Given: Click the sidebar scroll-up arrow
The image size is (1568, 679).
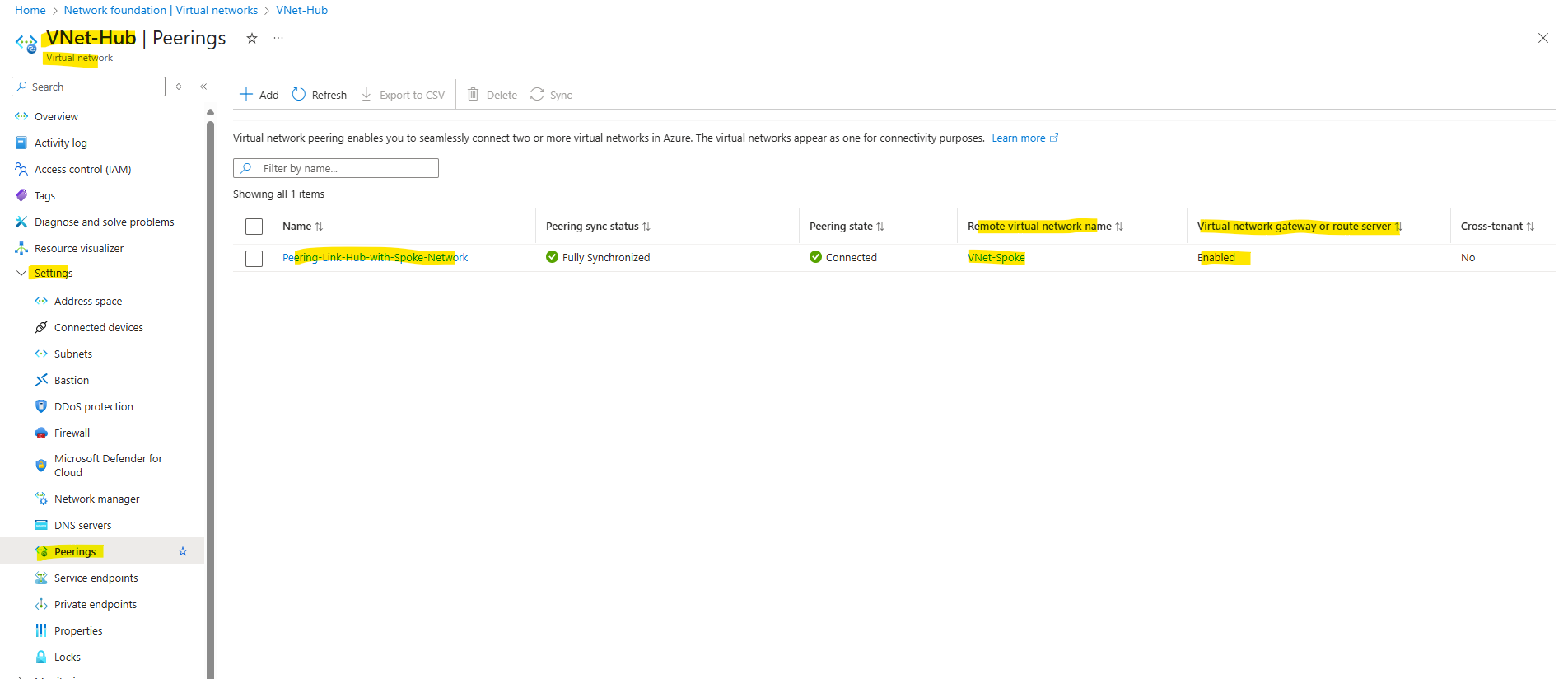Looking at the screenshot, I should tap(210, 112).
